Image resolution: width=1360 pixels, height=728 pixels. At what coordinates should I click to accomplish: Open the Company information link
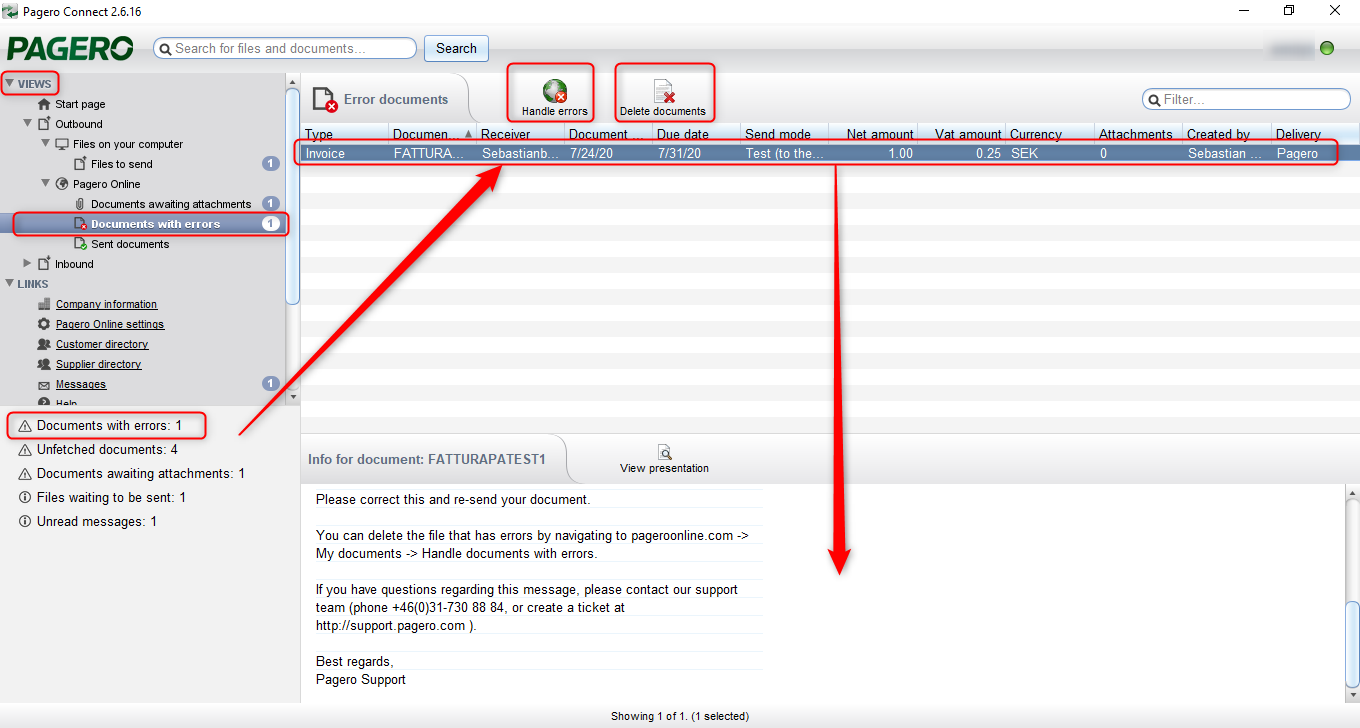coord(106,304)
